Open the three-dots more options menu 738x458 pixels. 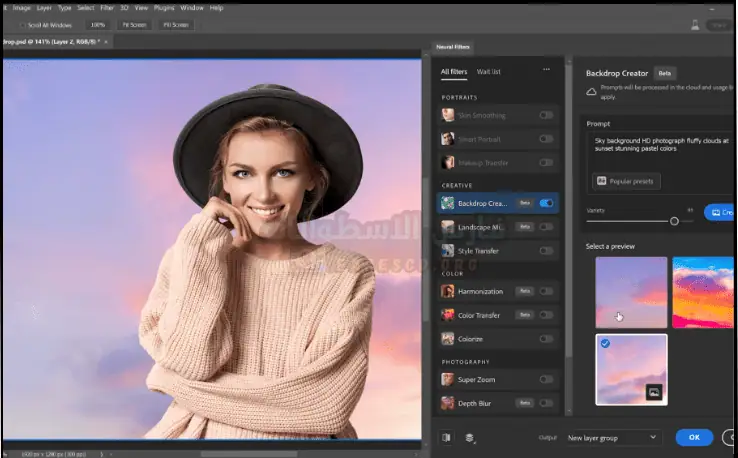[546, 70]
